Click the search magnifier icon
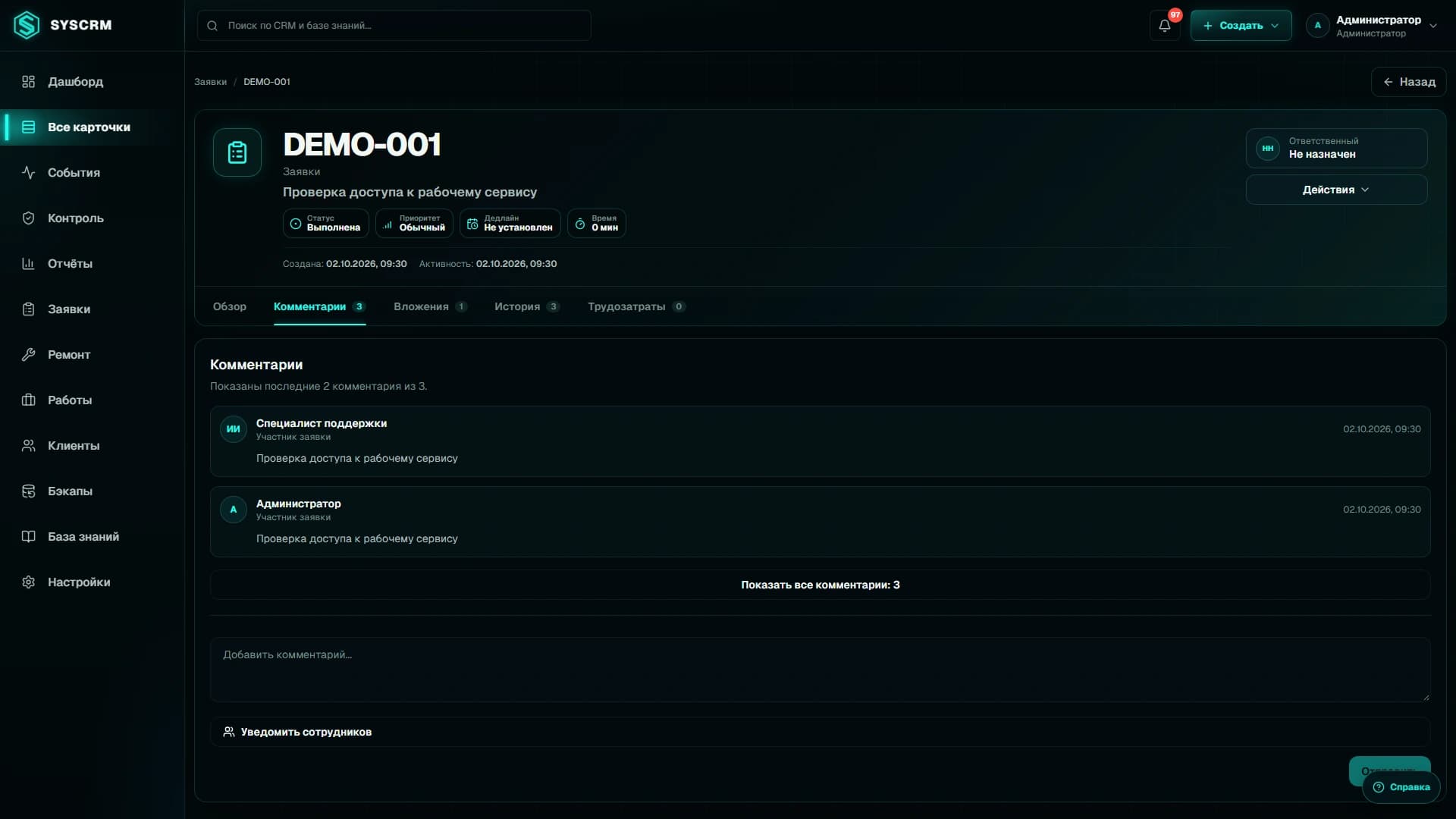This screenshot has height=819, width=1456. tap(212, 26)
